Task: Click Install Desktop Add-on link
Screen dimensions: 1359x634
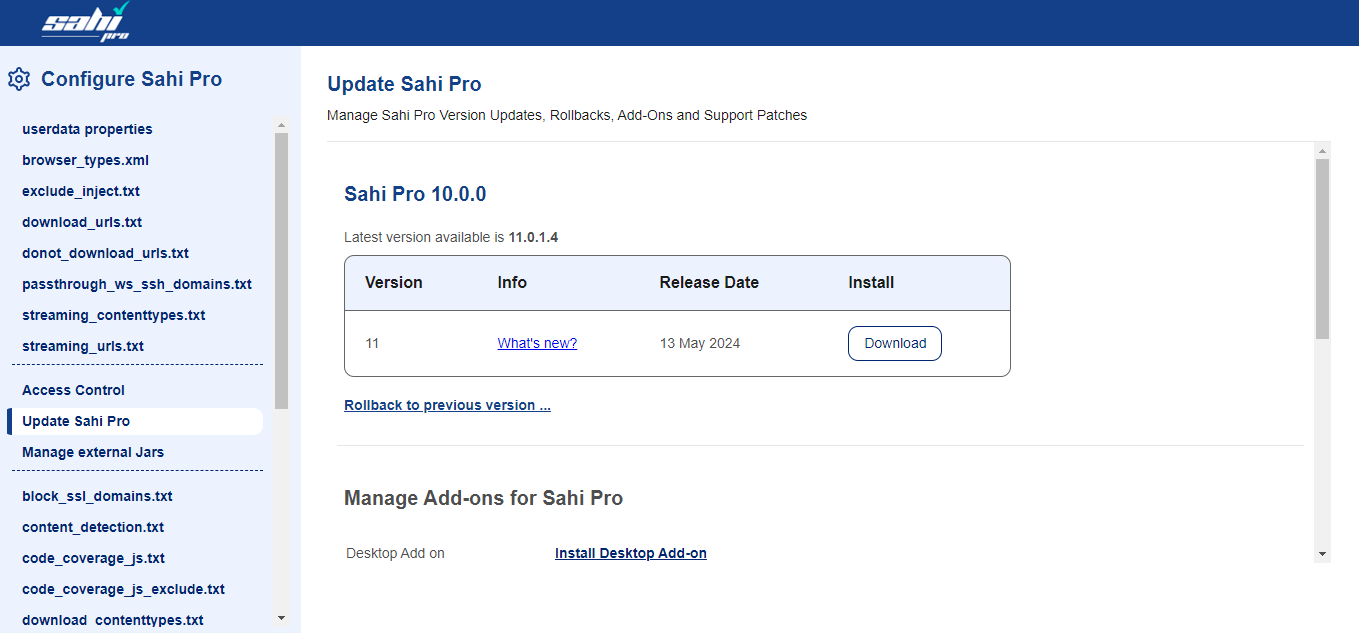Action: pyautogui.click(x=630, y=553)
